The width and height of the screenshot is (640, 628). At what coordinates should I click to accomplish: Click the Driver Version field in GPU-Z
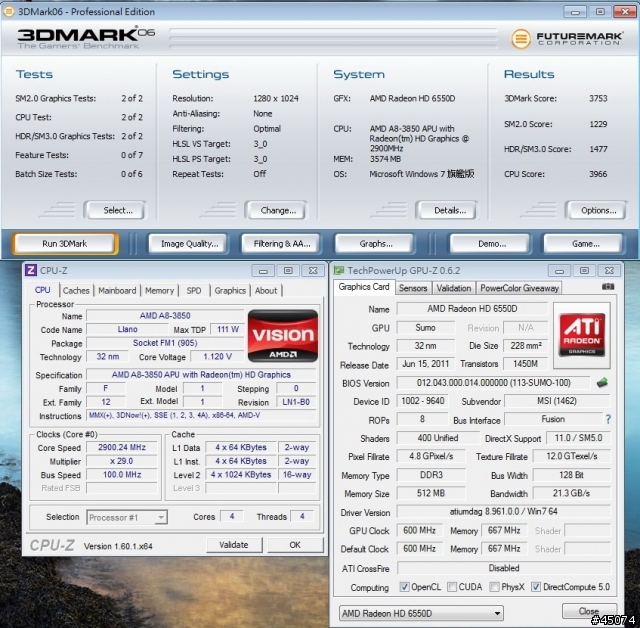[503, 512]
